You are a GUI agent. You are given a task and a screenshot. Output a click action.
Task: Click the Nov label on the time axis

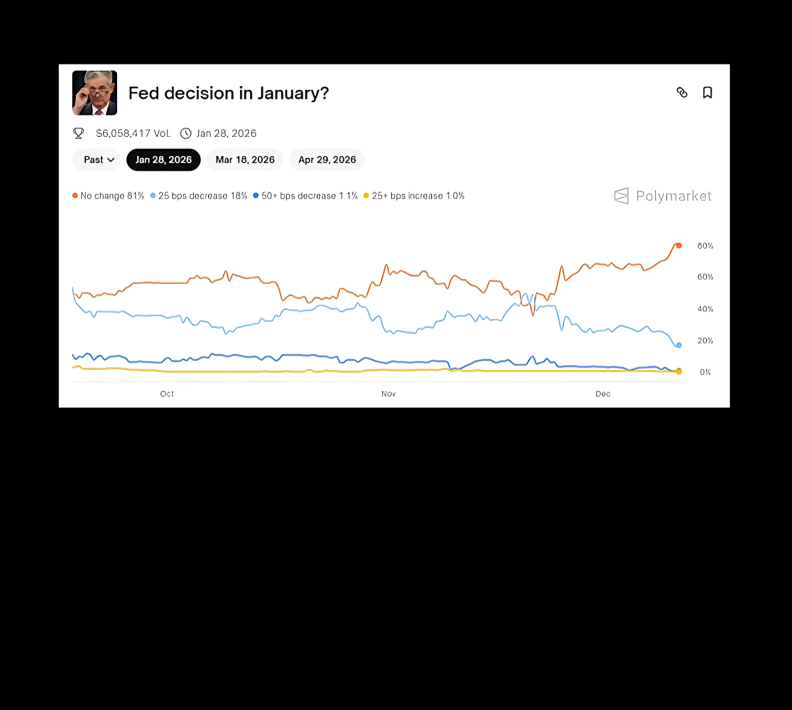388,394
